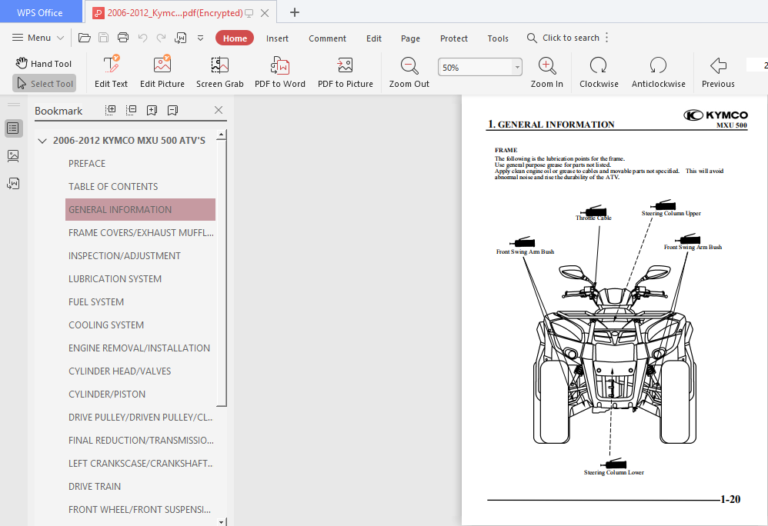
Task: Go to the Previous page
Action: click(x=718, y=72)
